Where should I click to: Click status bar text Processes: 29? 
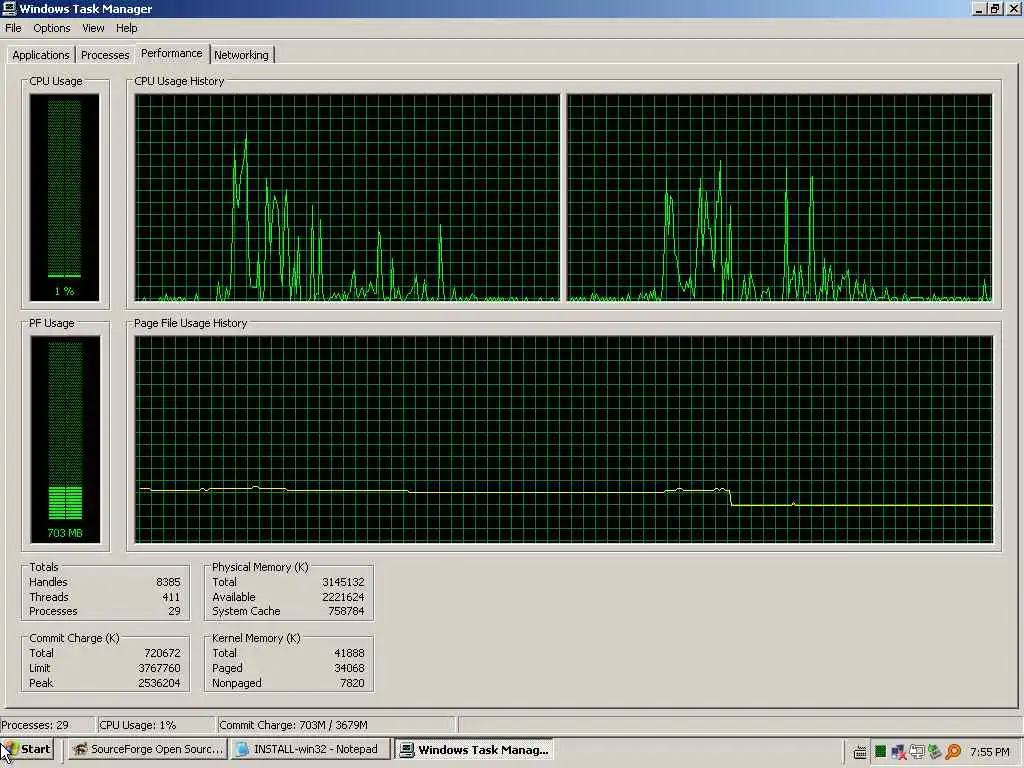point(35,725)
